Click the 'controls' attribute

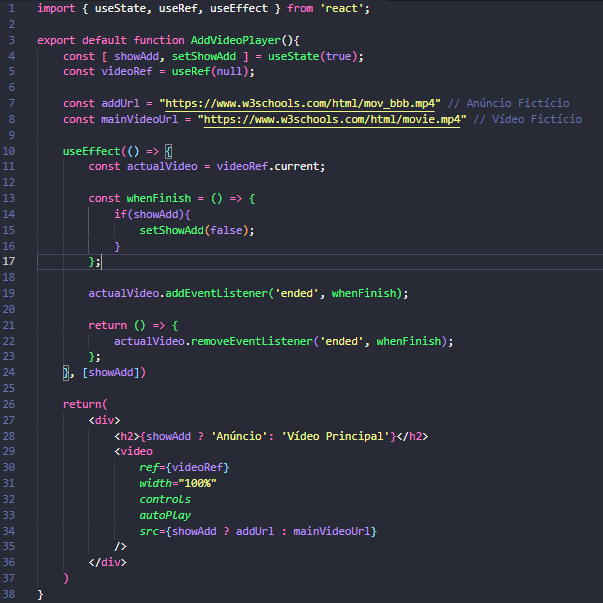[165, 499]
